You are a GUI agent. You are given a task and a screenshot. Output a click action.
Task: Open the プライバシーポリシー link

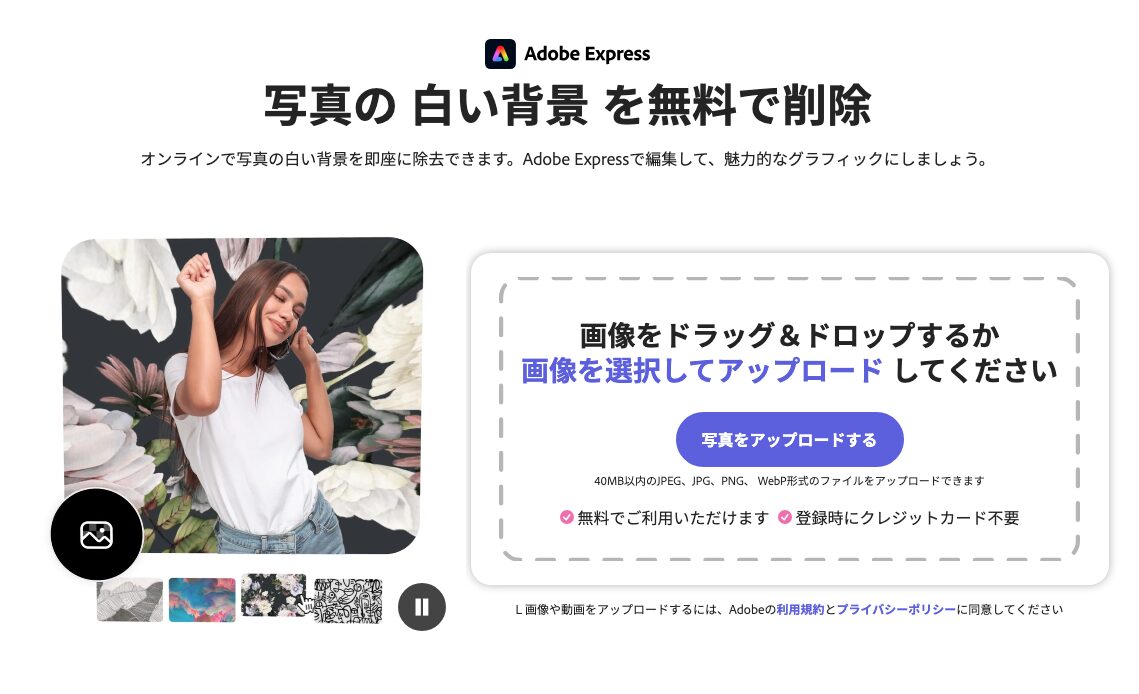[896, 610]
